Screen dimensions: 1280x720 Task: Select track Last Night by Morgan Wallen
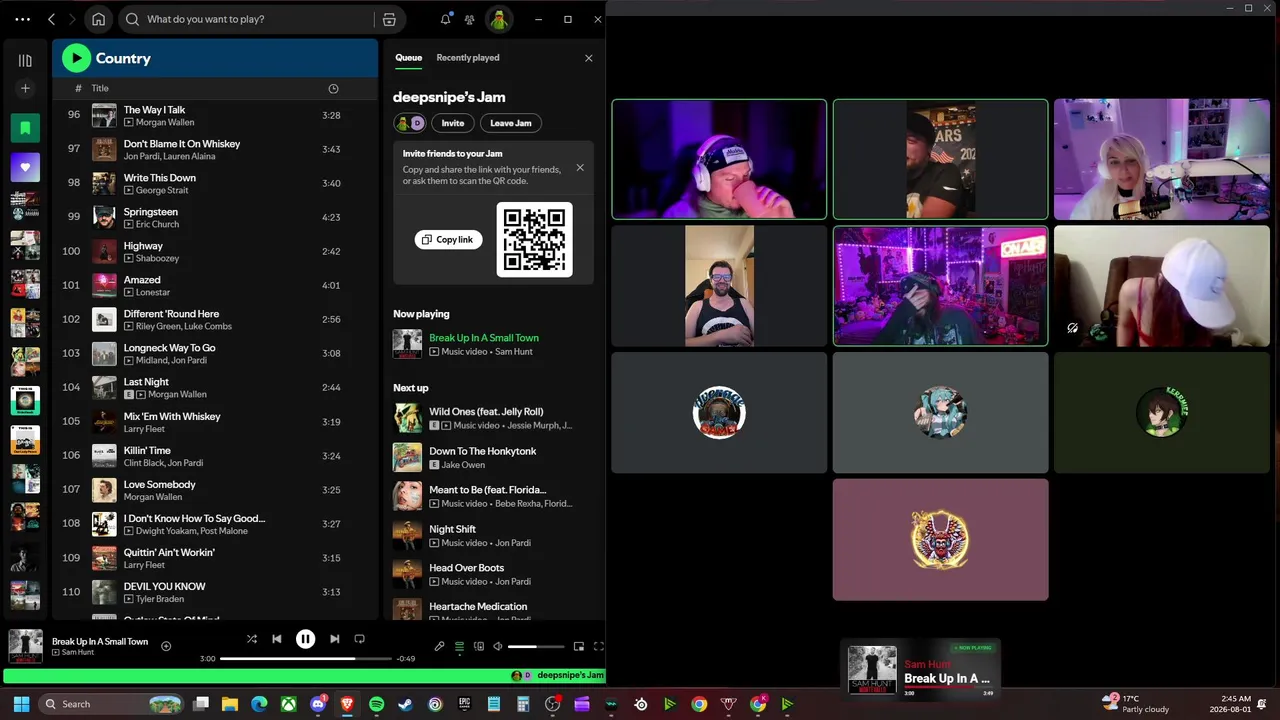point(215,387)
